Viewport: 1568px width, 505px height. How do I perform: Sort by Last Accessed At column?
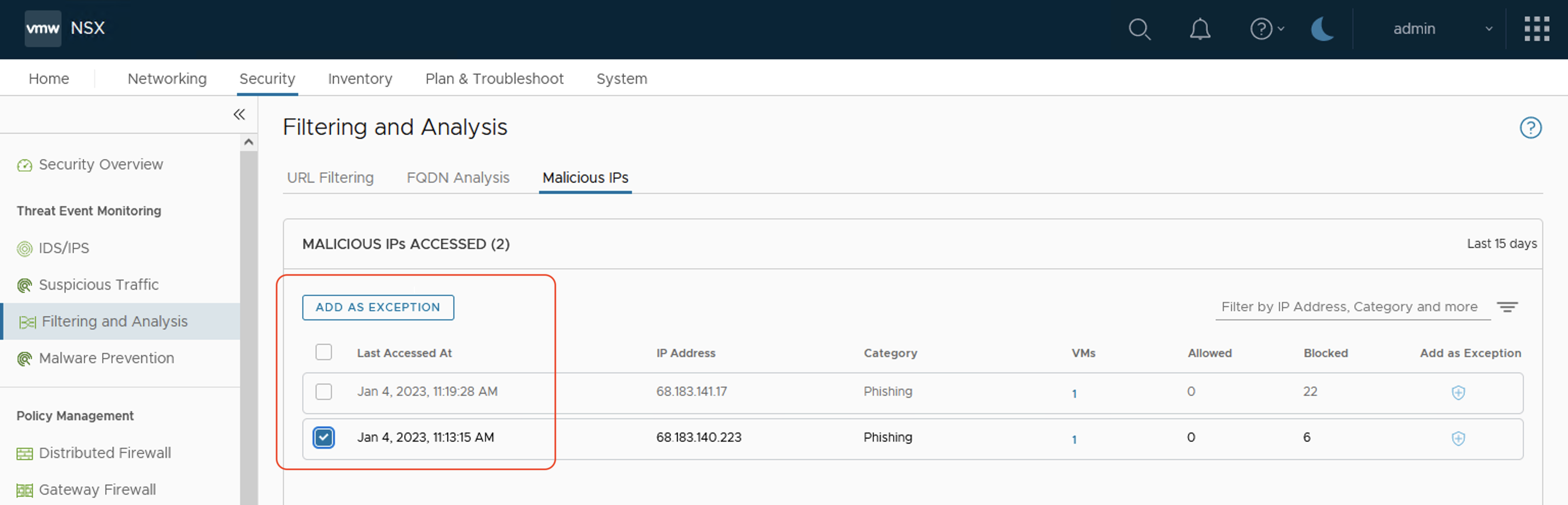click(404, 353)
